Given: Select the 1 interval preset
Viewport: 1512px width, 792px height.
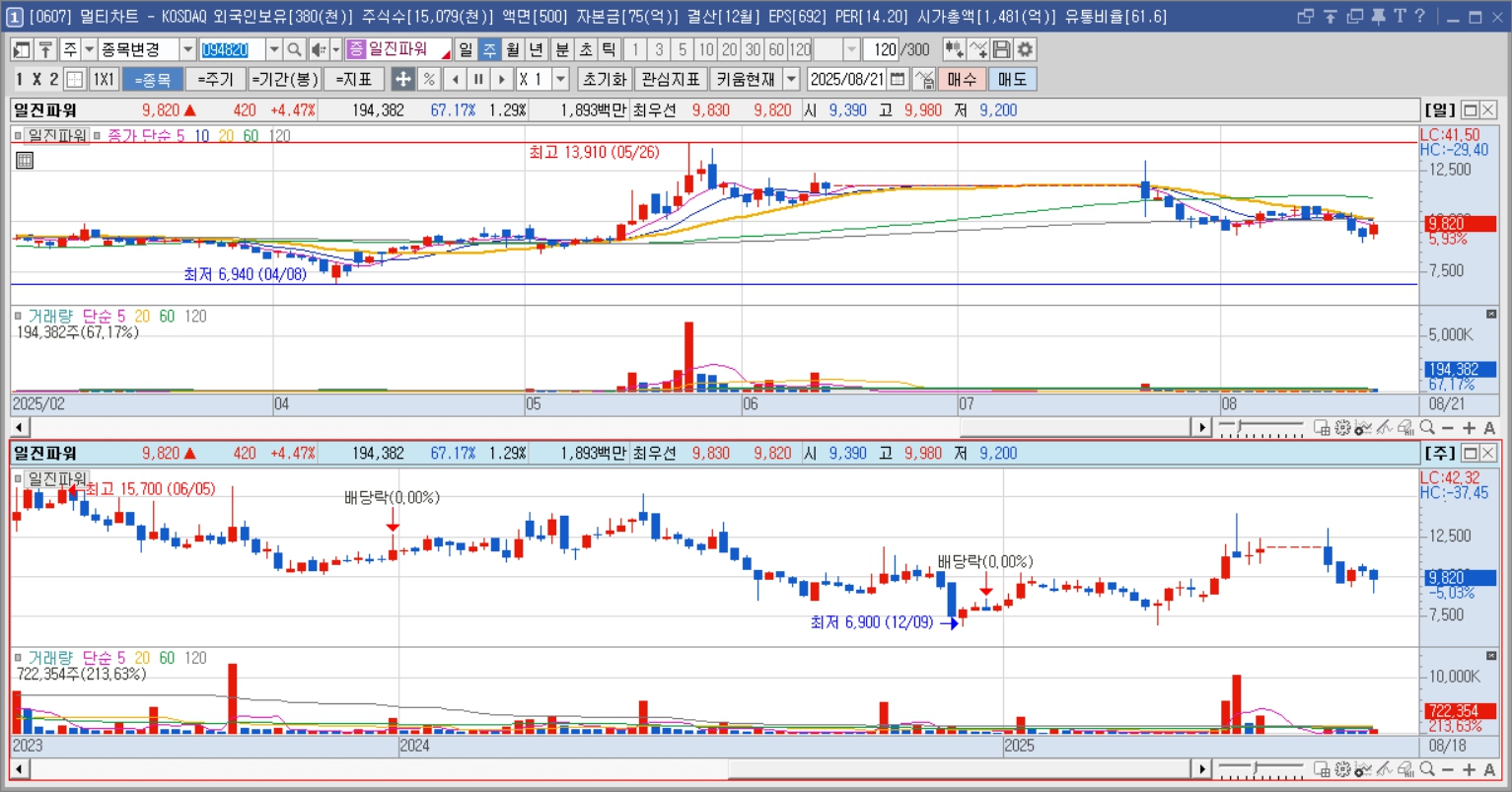Looking at the screenshot, I should [635, 49].
